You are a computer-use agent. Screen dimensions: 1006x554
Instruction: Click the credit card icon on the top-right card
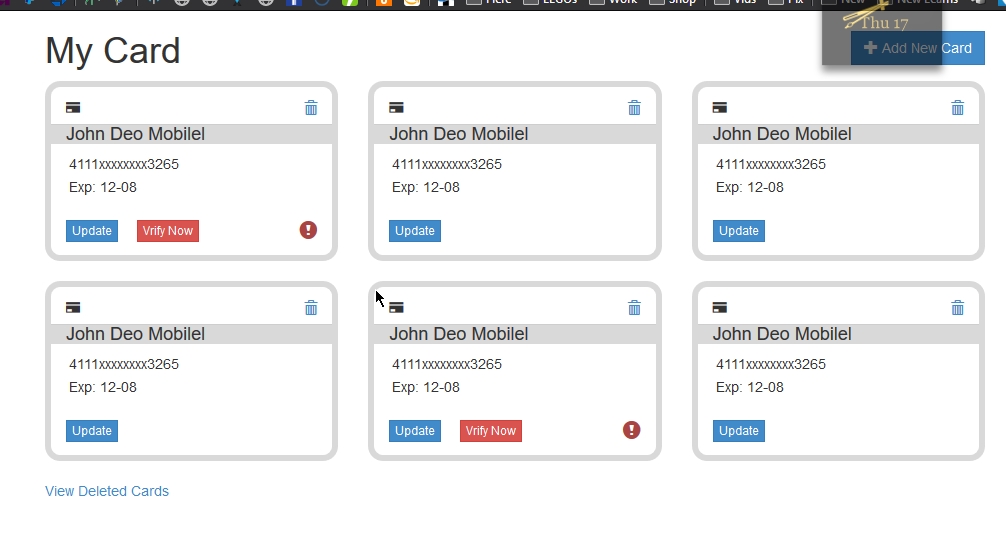[719, 108]
